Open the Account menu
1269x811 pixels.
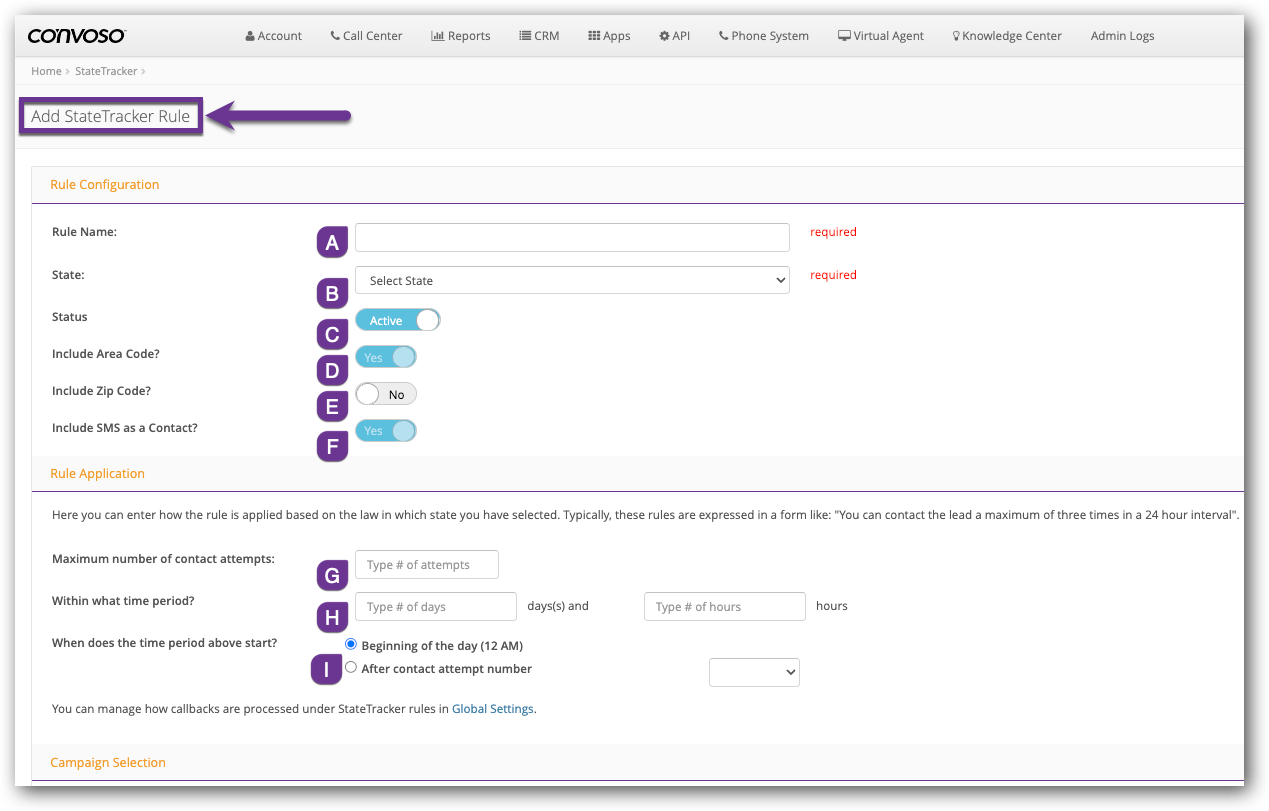pos(273,36)
